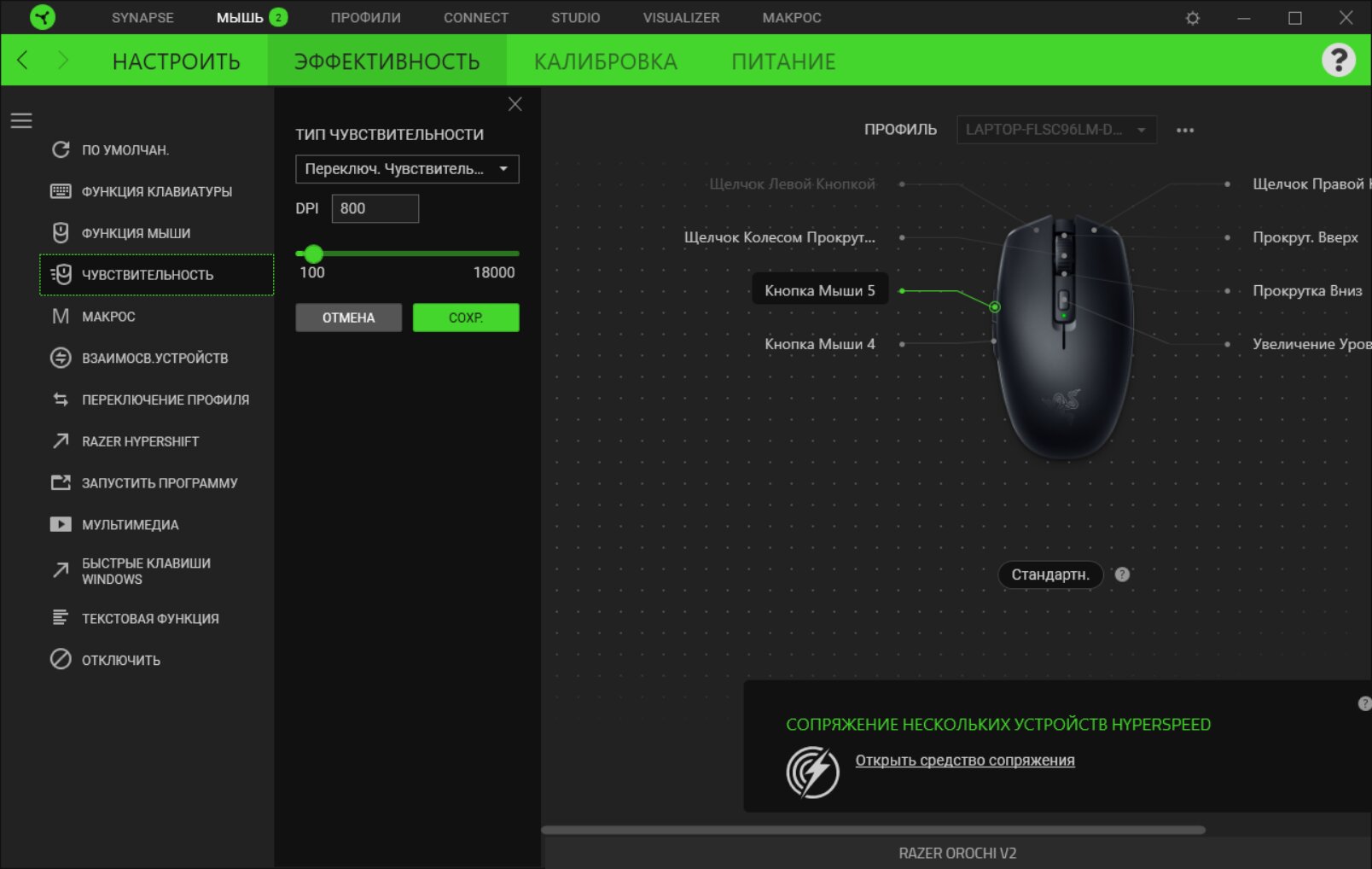Switch to the ПРОФИЛИ tab
The width and height of the screenshot is (1372, 869).
click(x=365, y=18)
